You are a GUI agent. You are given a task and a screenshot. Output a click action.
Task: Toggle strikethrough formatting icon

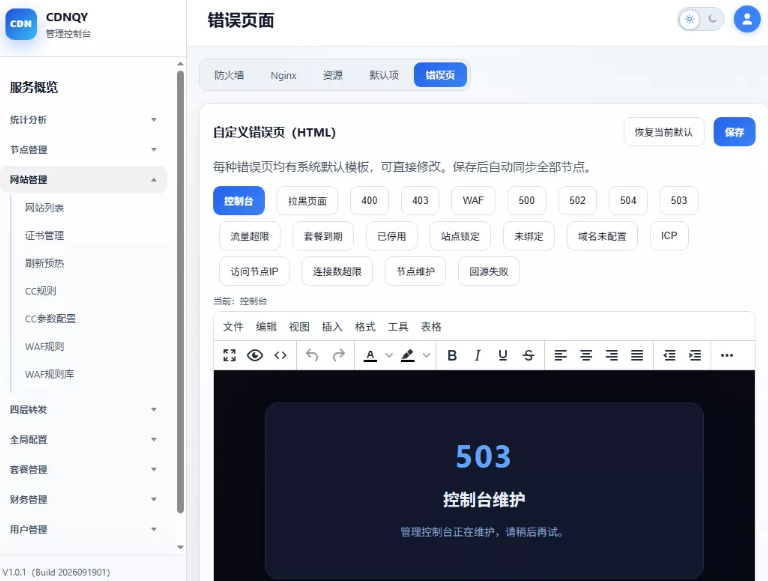pyautogui.click(x=528, y=355)
